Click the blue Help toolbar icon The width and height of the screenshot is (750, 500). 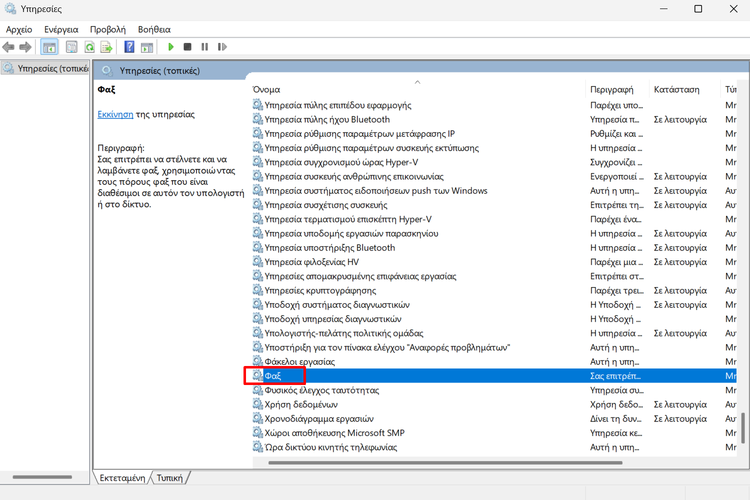pos(129,47)
